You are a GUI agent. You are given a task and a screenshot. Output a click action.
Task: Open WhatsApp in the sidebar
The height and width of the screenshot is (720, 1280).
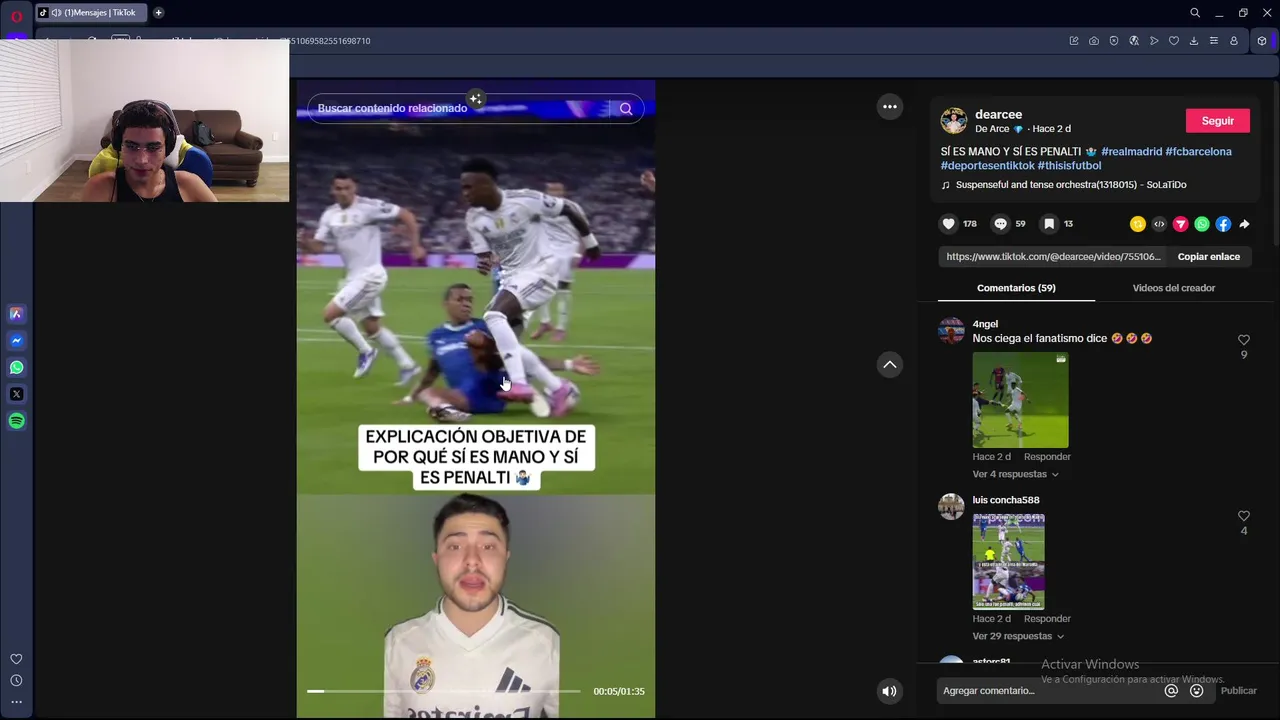pos(16,367)
